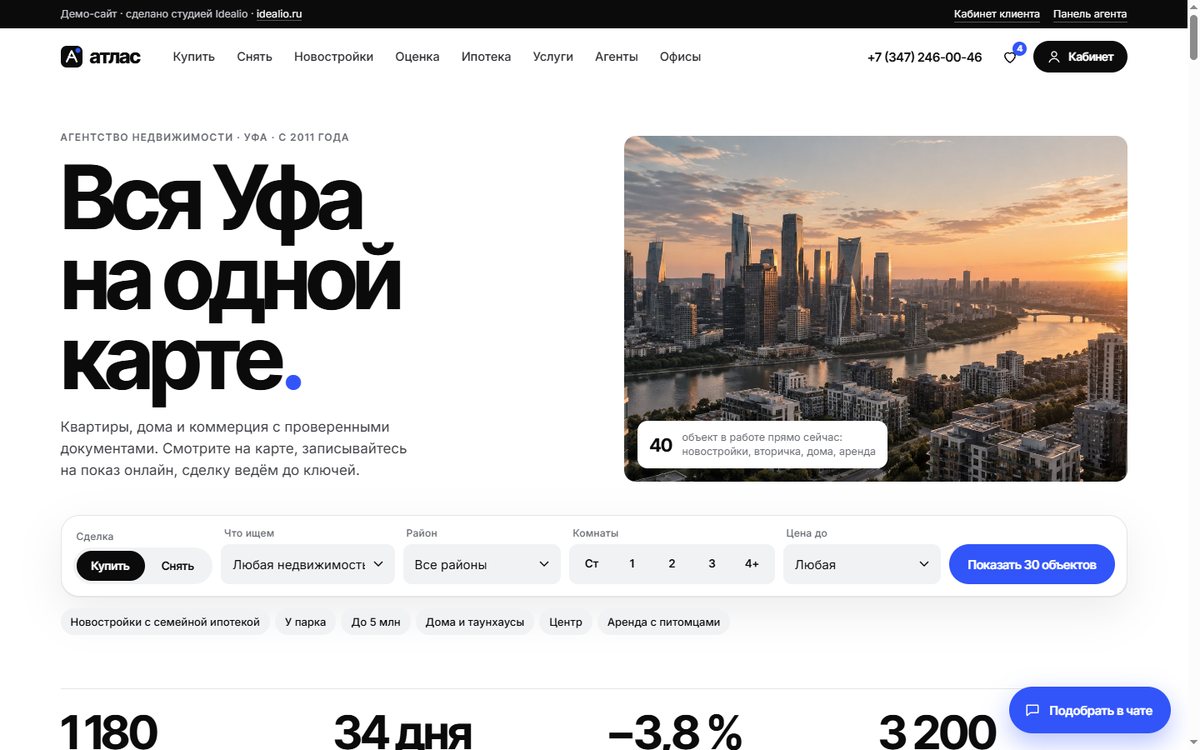Toggle the 4+ rooms option
The width and height of the screenshot is (1200, 750).
(752, 564)
